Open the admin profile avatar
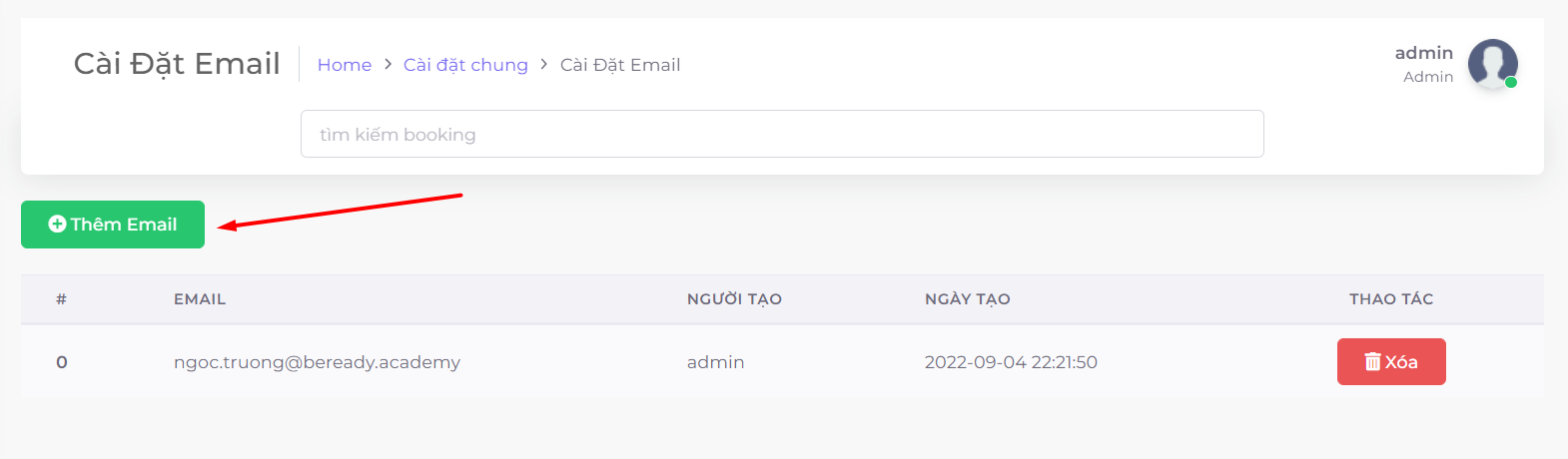 pos(1491,64)
